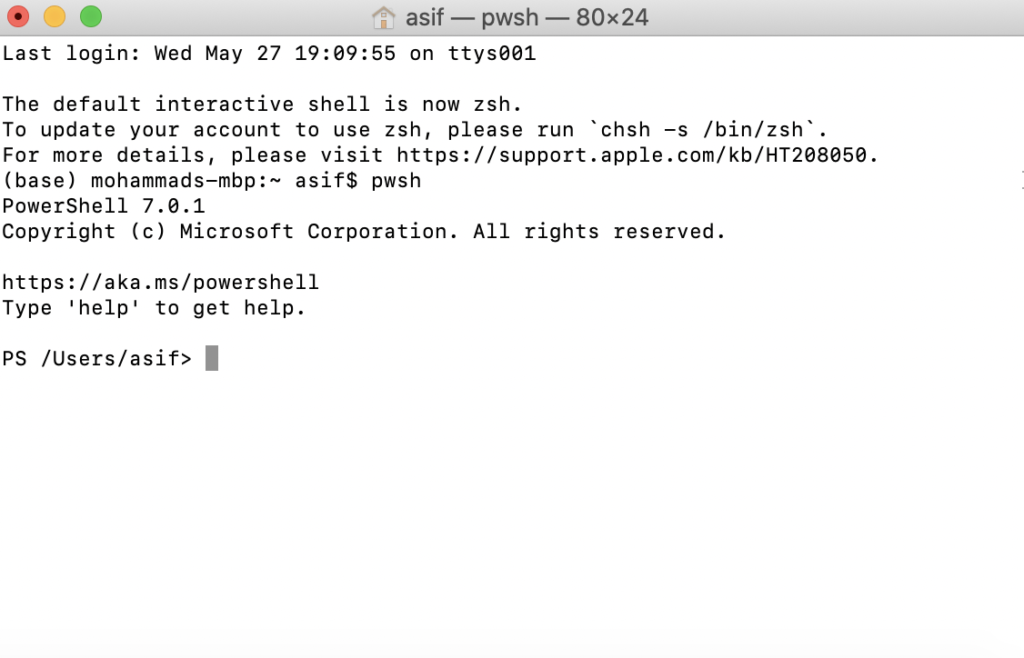1024x658 pixels.
Task: Click the PS /Users/asif> prompt line
Action: click(x=98, y=357)
